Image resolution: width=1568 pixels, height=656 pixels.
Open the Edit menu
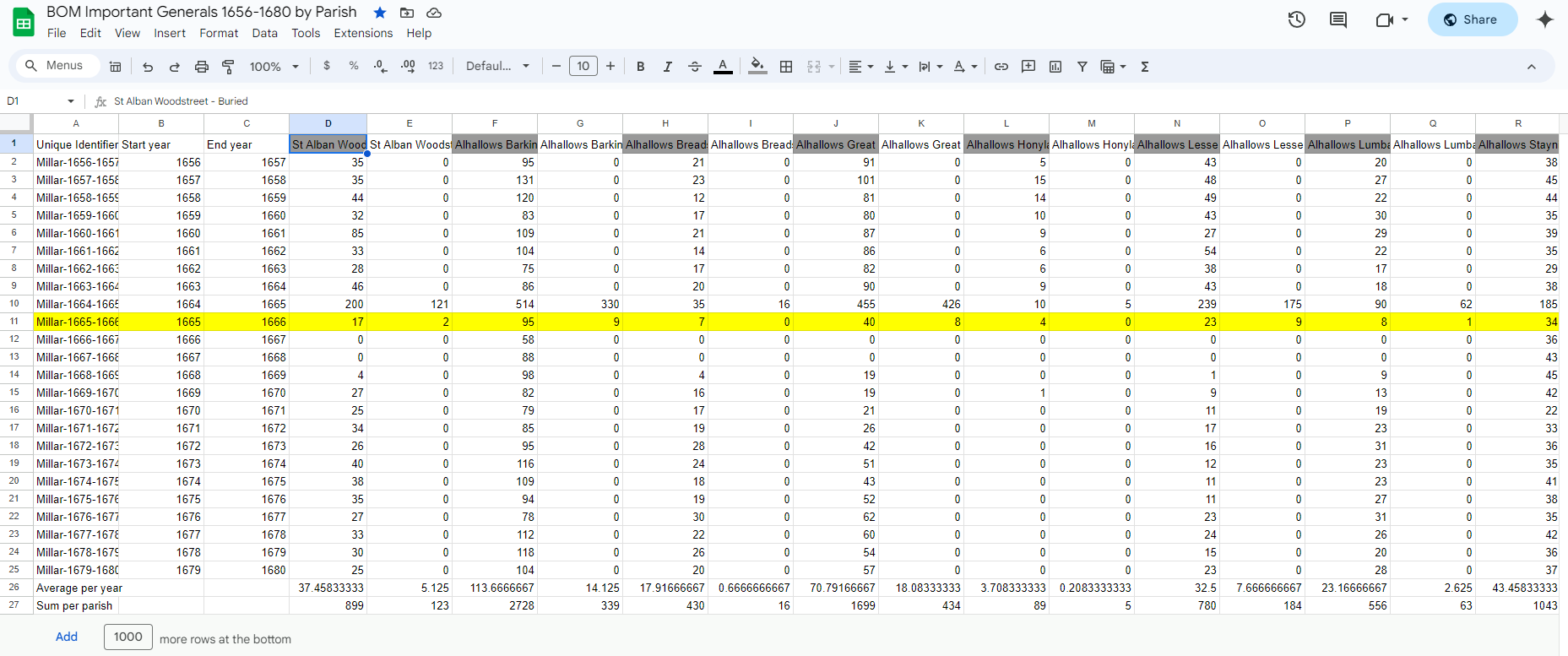point(90,33)
